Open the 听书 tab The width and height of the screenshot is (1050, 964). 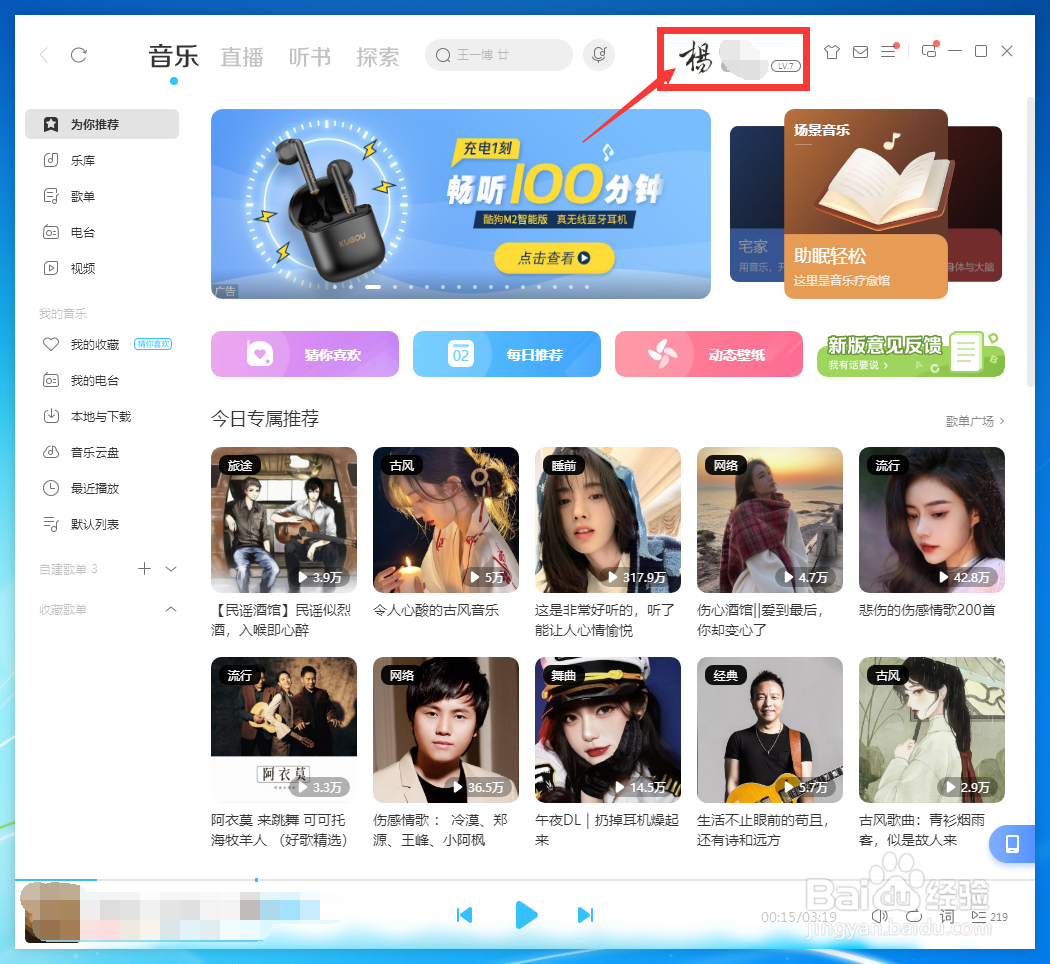pos(310,57)
